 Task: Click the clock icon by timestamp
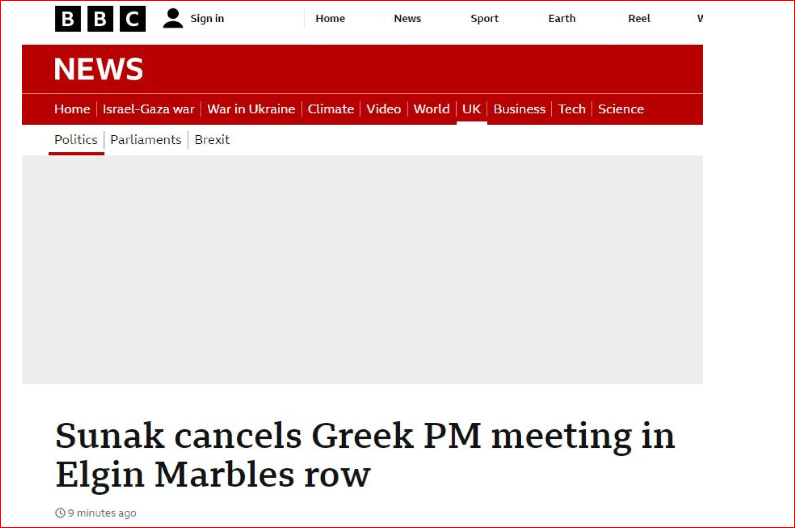60,513
